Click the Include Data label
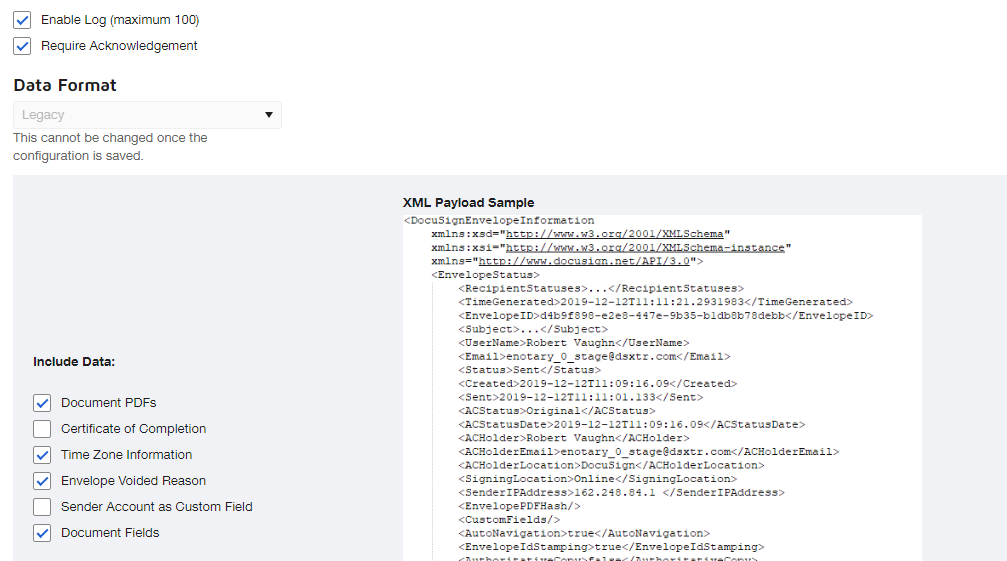Viewport: 1007px width, 561px height. (74, 362)
